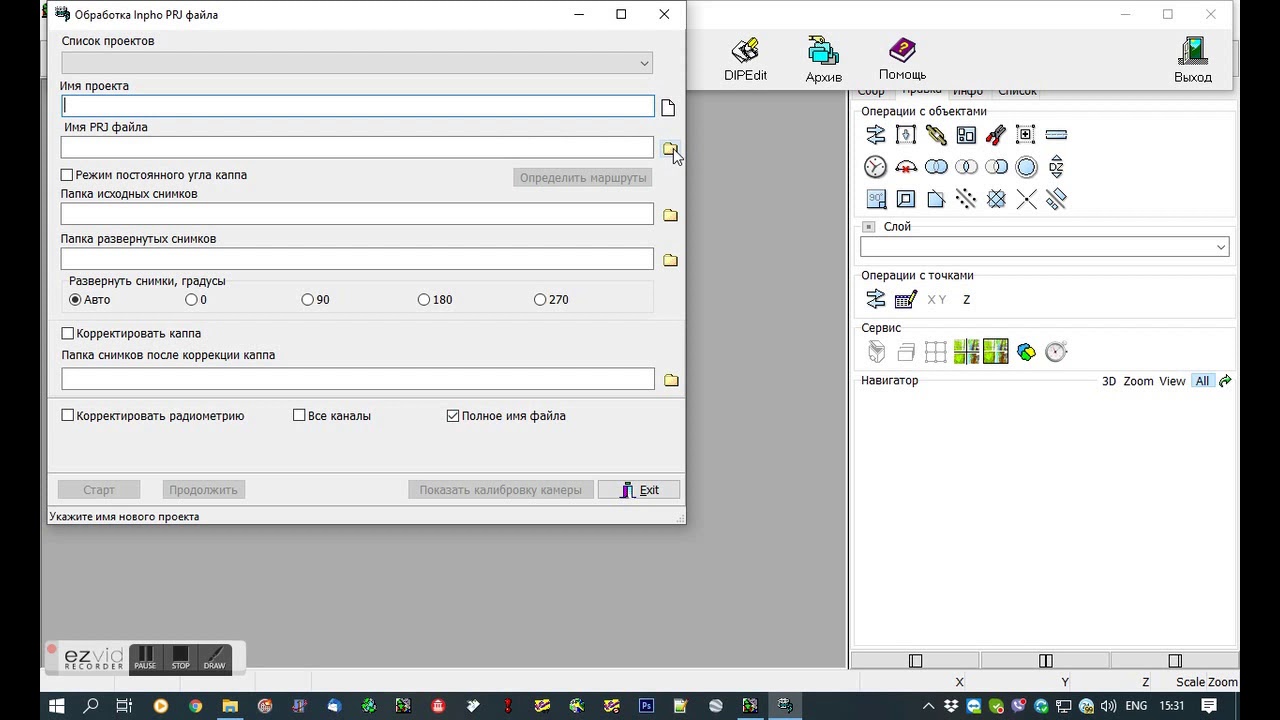The image size is (1280, 720).
Task: Click the new-file icon beside Имя проекта
Action: pos(668,107)
